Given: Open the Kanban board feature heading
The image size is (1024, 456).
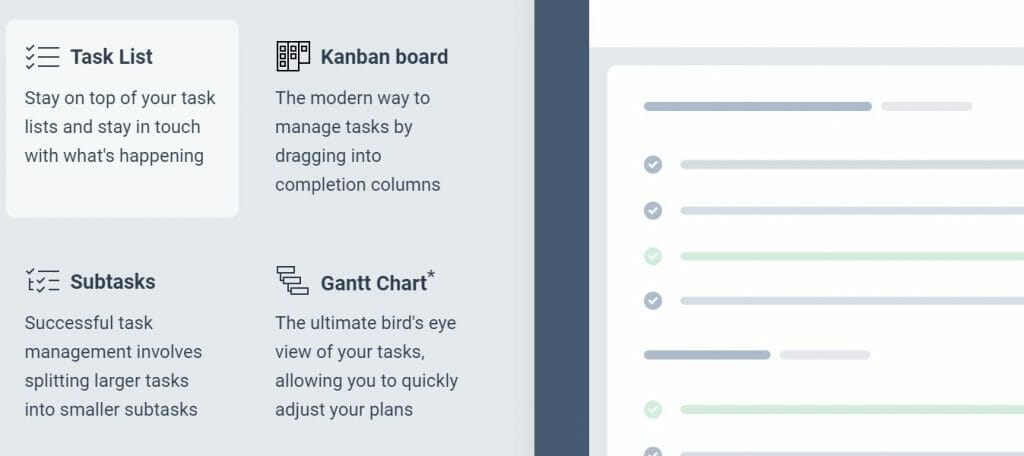Looking at the screenshot, I should click(384, 57).
